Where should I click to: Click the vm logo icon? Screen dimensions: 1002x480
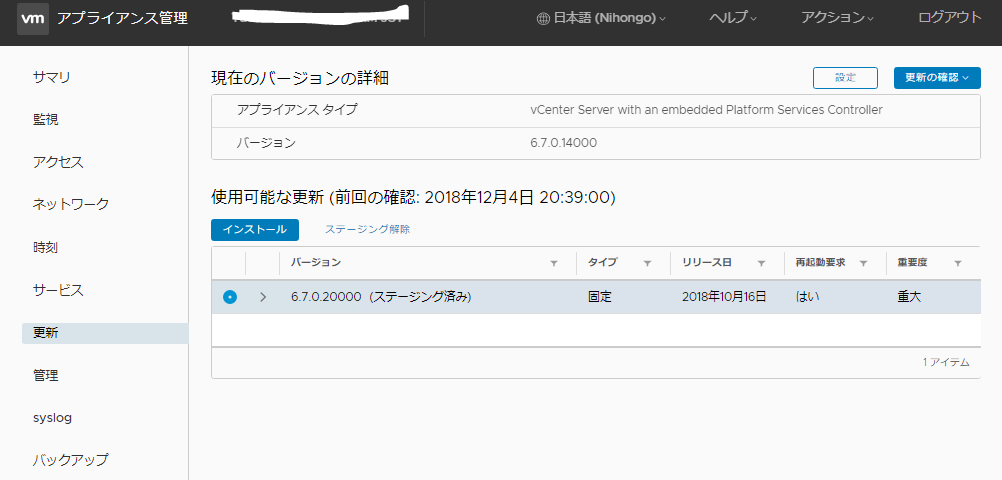point(33,19)
